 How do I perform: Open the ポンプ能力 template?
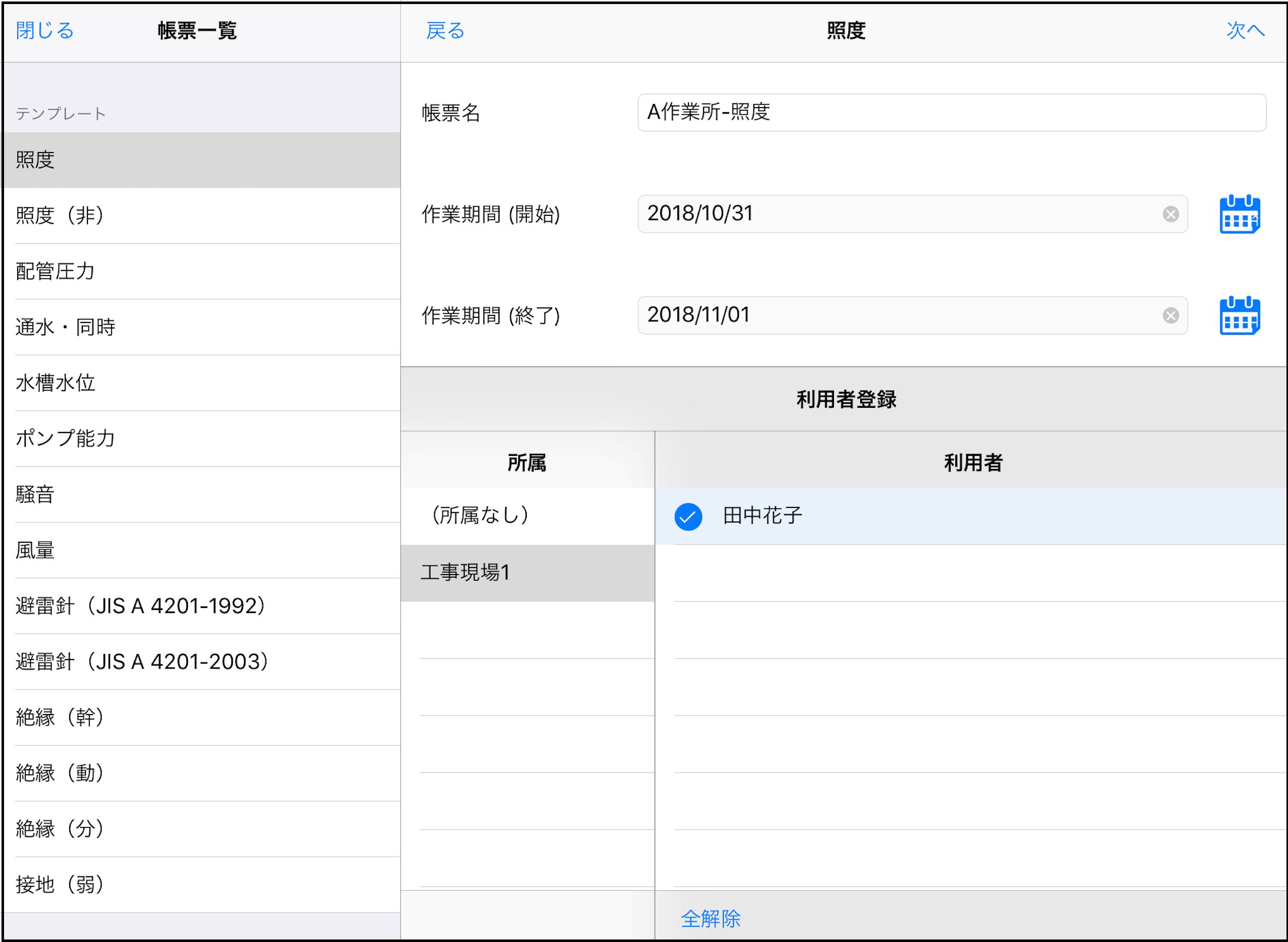click(201, 439)
